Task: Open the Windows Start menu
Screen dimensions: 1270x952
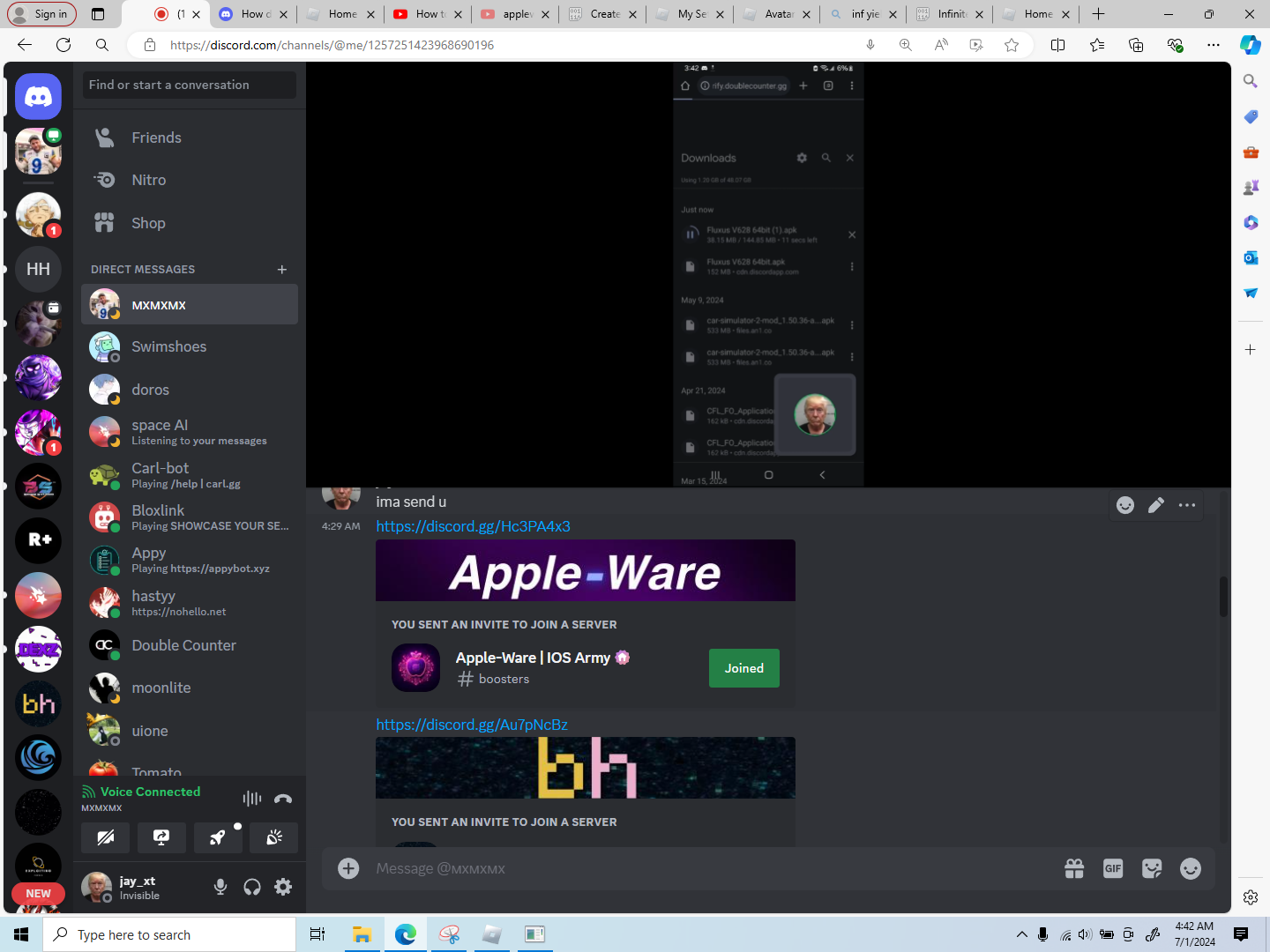Action: 21,934
